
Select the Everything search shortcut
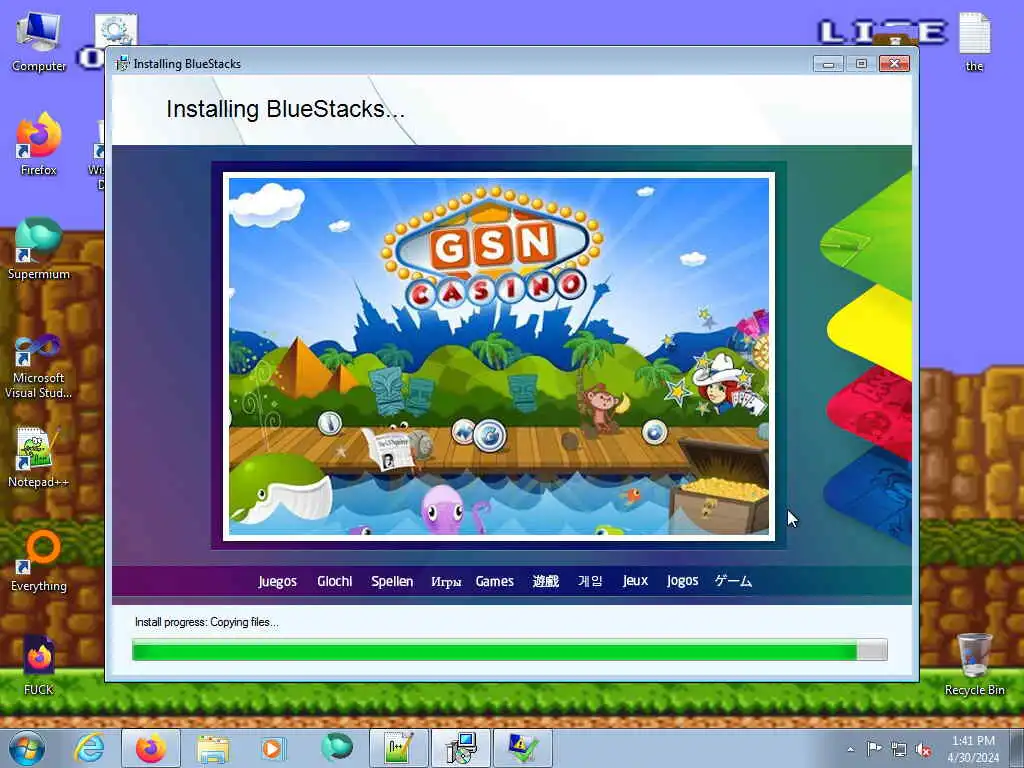[x=39, y=560]
